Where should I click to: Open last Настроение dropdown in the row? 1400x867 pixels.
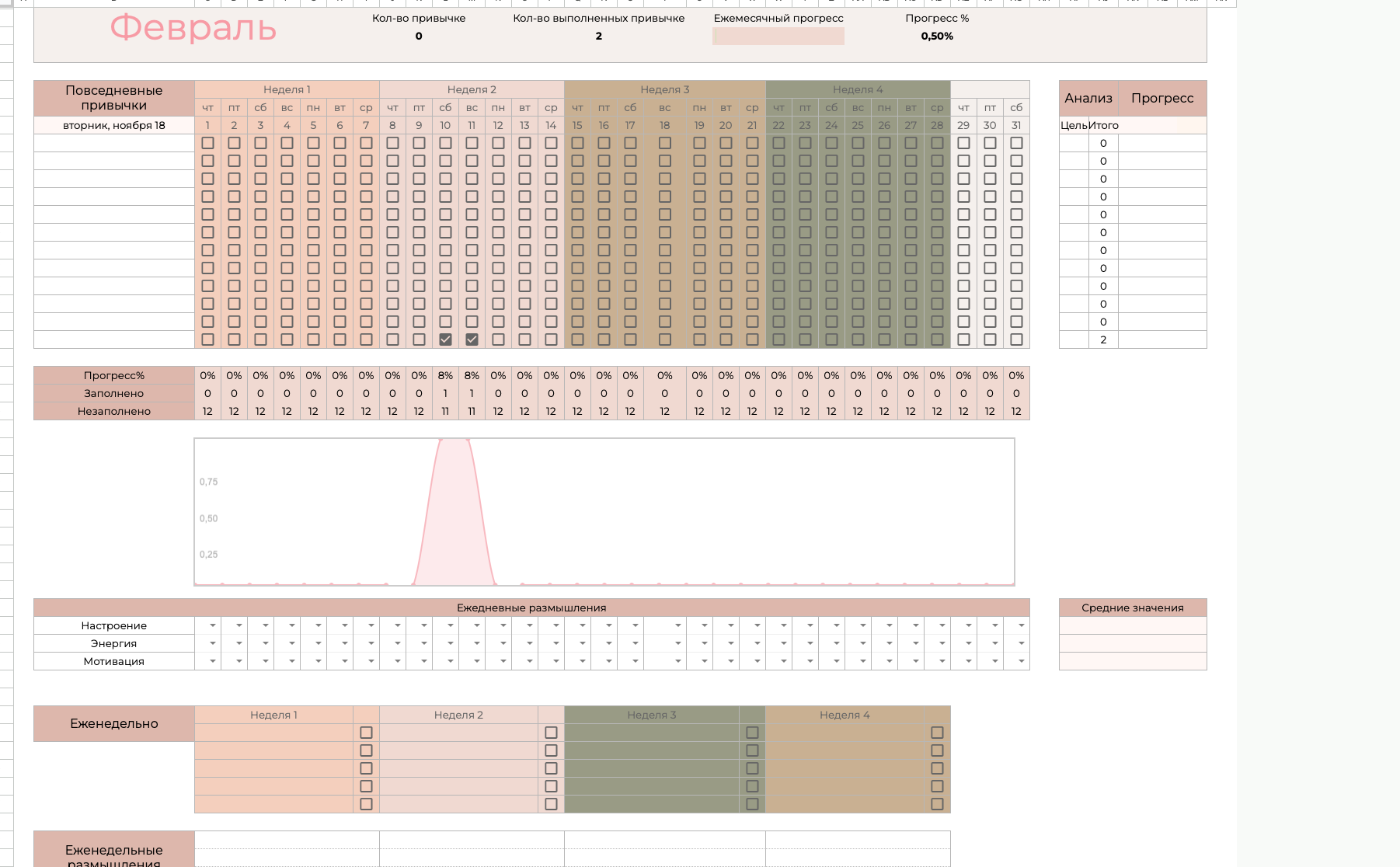coord(1021,625)
